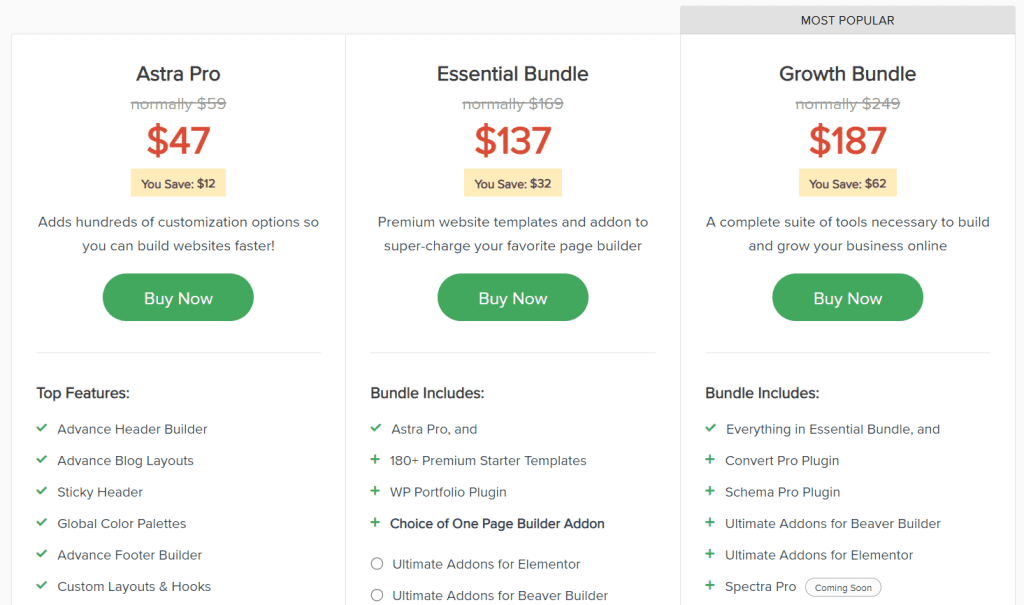The image size is (1024, 605).
Task: Click the Coming Soon badge
Action: tap(843, 587)
